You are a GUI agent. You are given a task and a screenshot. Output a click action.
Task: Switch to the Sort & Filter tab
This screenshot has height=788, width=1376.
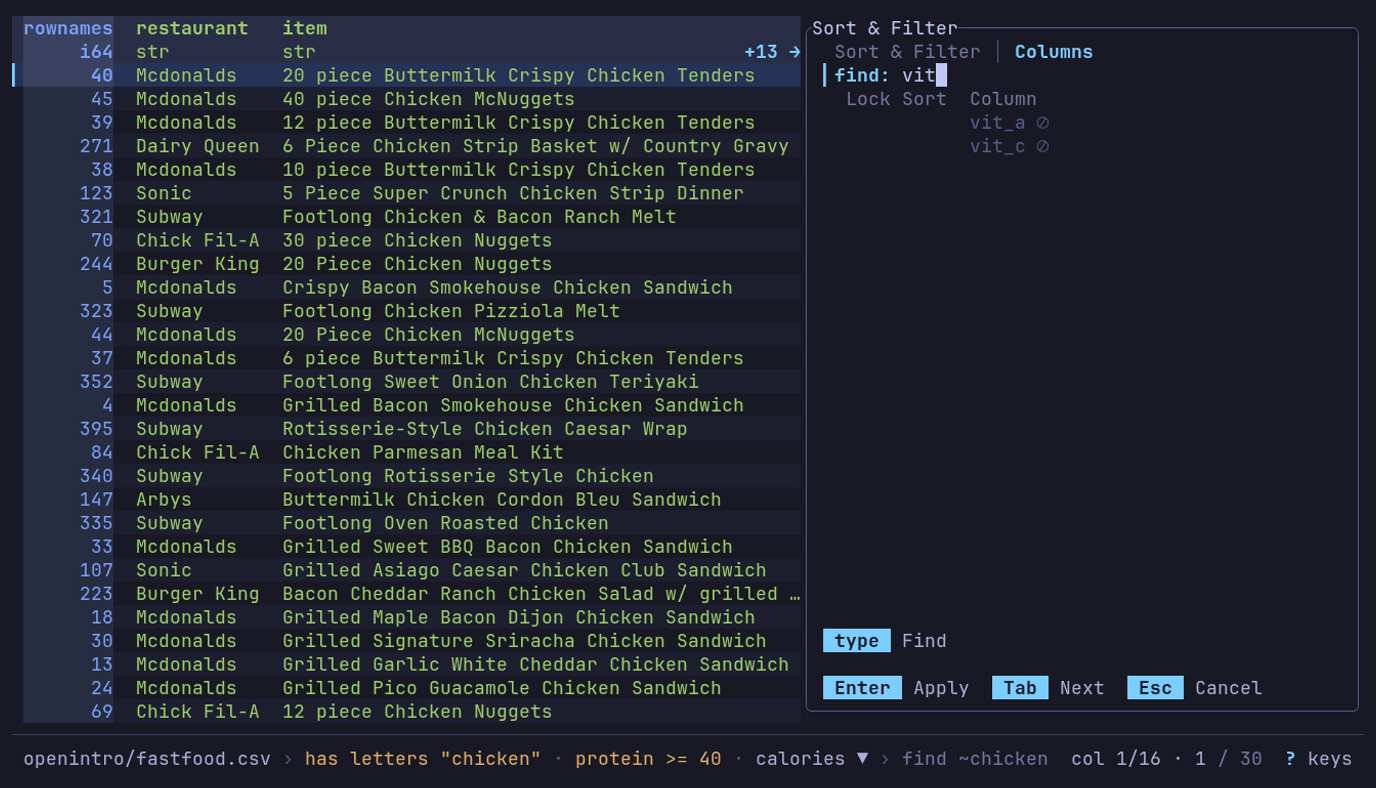(907, 52)
